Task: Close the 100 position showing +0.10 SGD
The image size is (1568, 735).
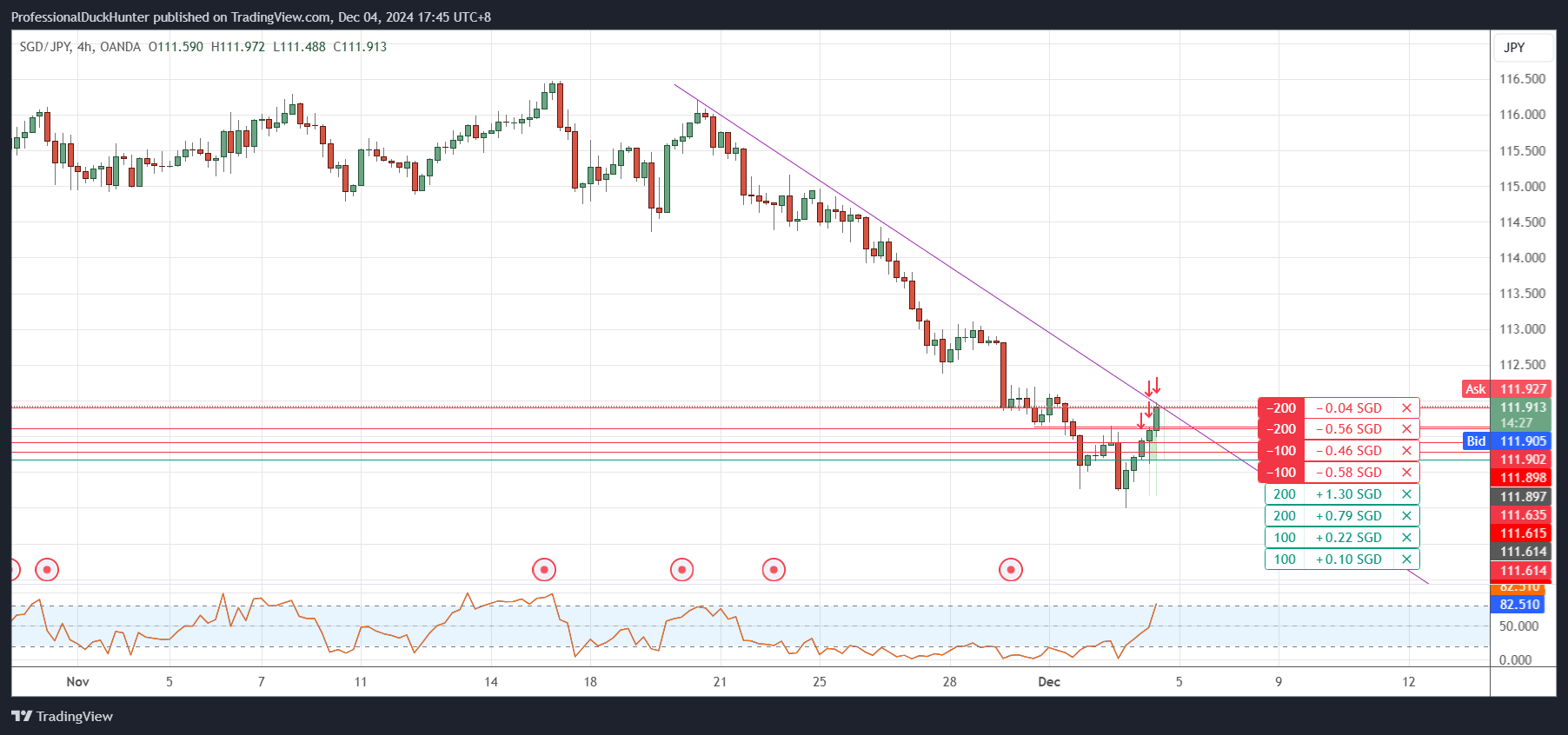Action: (x=1406, y=560)
